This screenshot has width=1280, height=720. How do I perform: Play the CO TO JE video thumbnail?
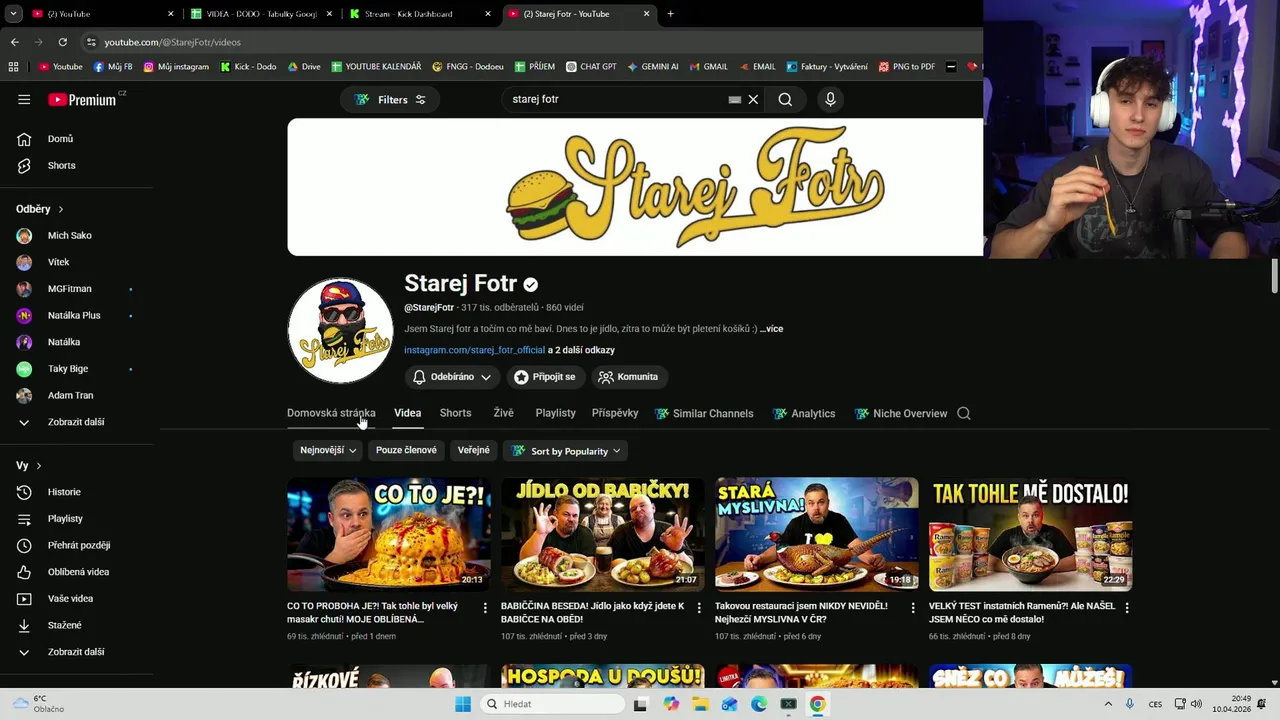(388, 534)
